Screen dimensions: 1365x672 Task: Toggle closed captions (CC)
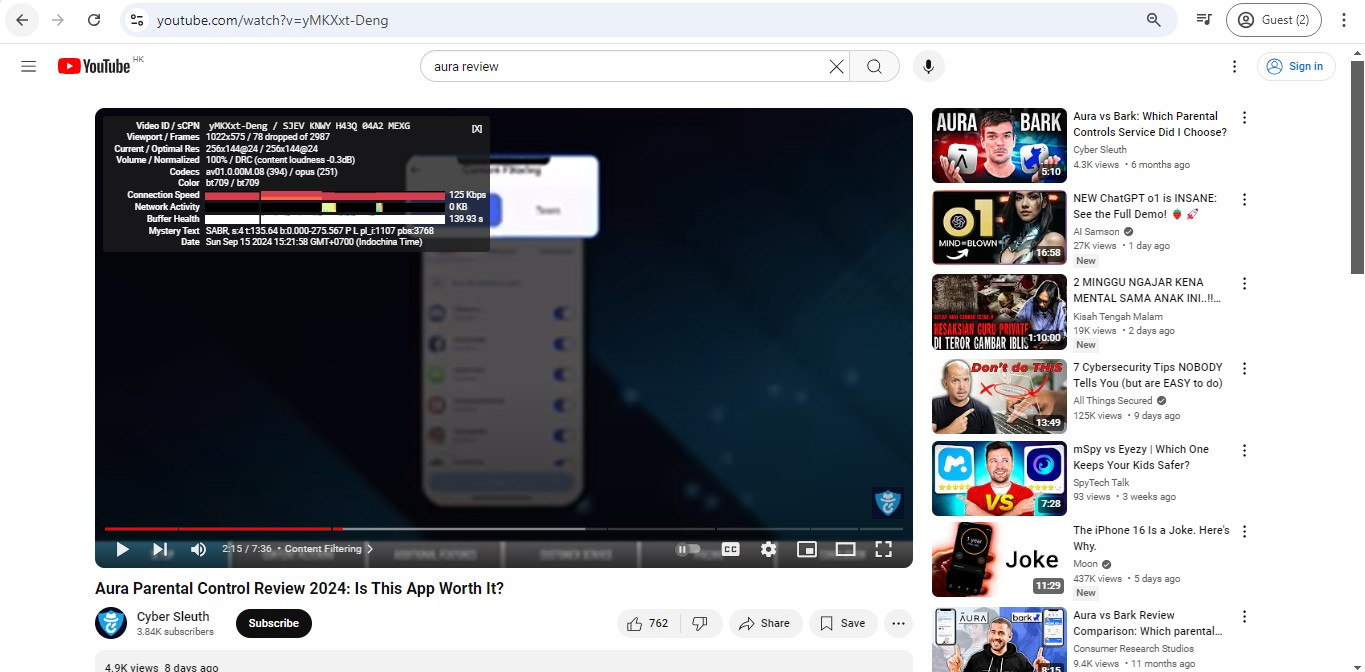[x=730, y=549]
